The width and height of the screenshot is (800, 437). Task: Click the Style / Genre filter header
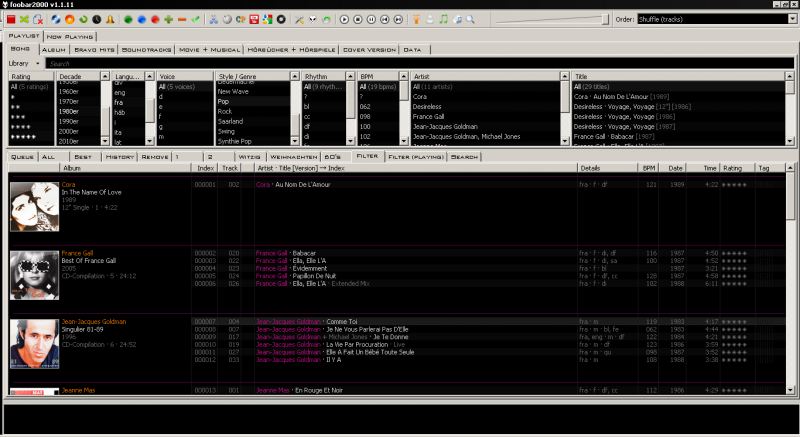pos(253,76)
